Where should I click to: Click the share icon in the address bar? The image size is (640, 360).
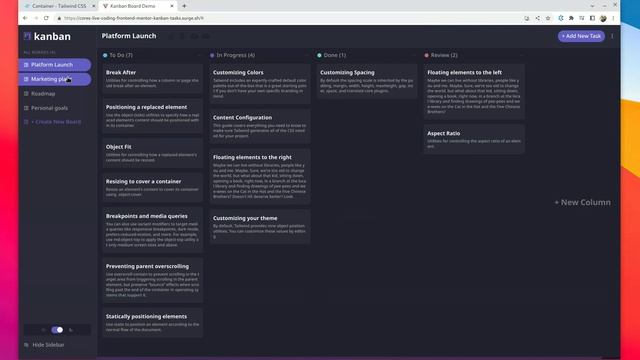[x=538, y=18]
